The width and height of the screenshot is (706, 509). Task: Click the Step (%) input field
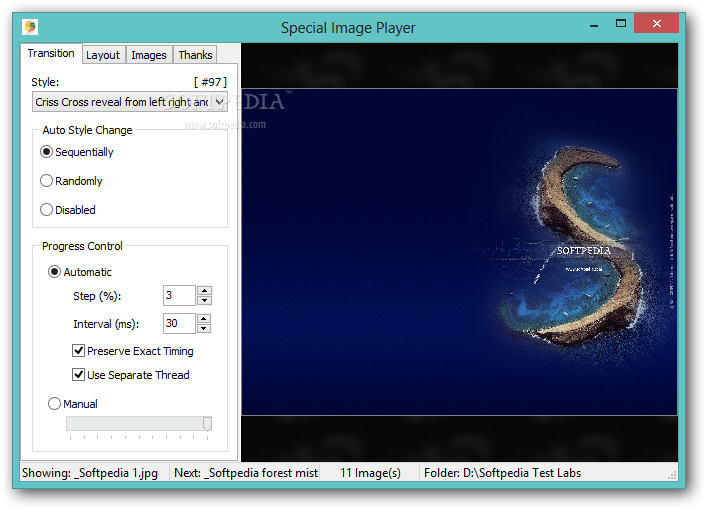(x=179, y=295)
